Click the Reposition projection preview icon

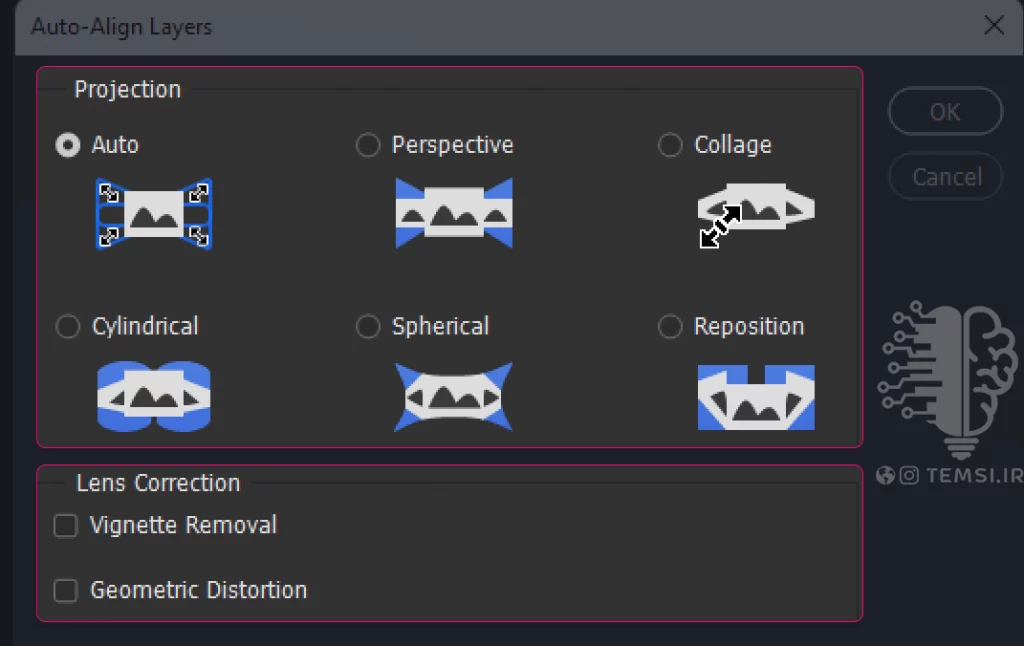click(756, 397)
